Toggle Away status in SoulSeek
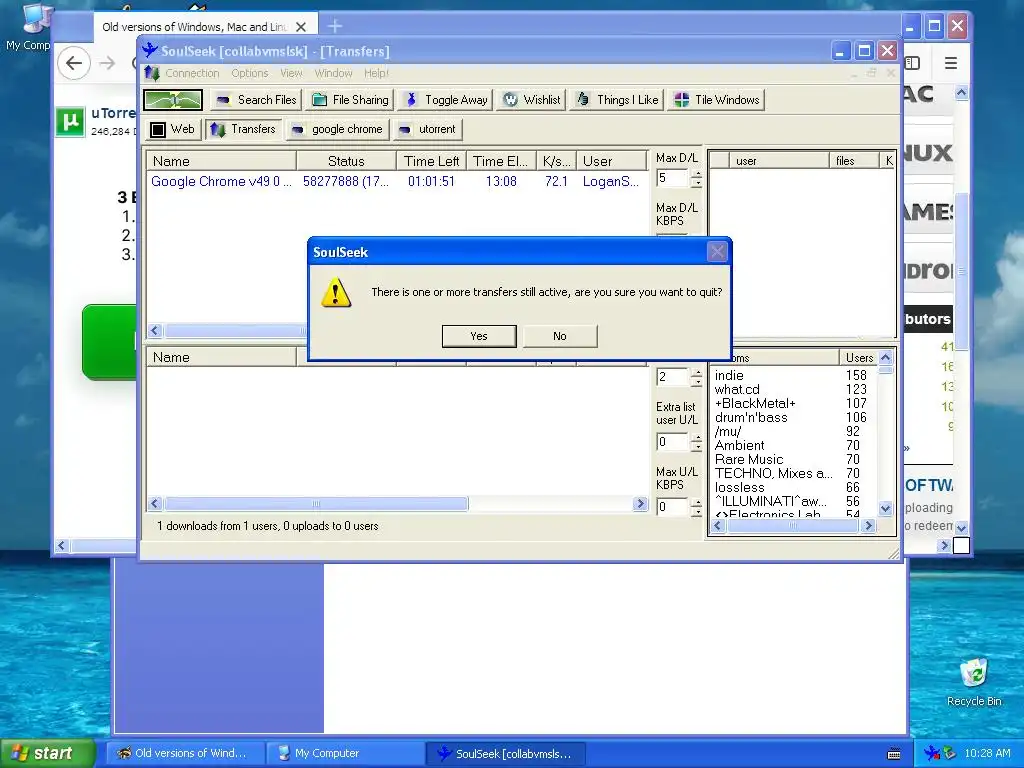Image resolution: width=1024 pixels, height=768 pixels. (x=447, y=100)
